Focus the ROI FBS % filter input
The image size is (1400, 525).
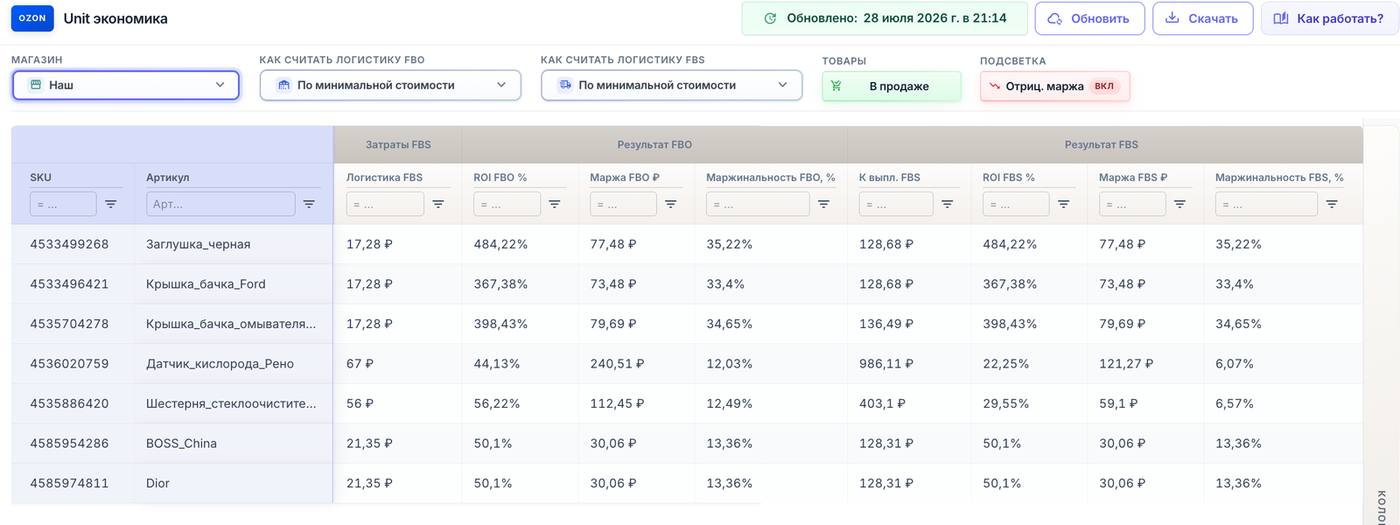[x=1016, y=204]
